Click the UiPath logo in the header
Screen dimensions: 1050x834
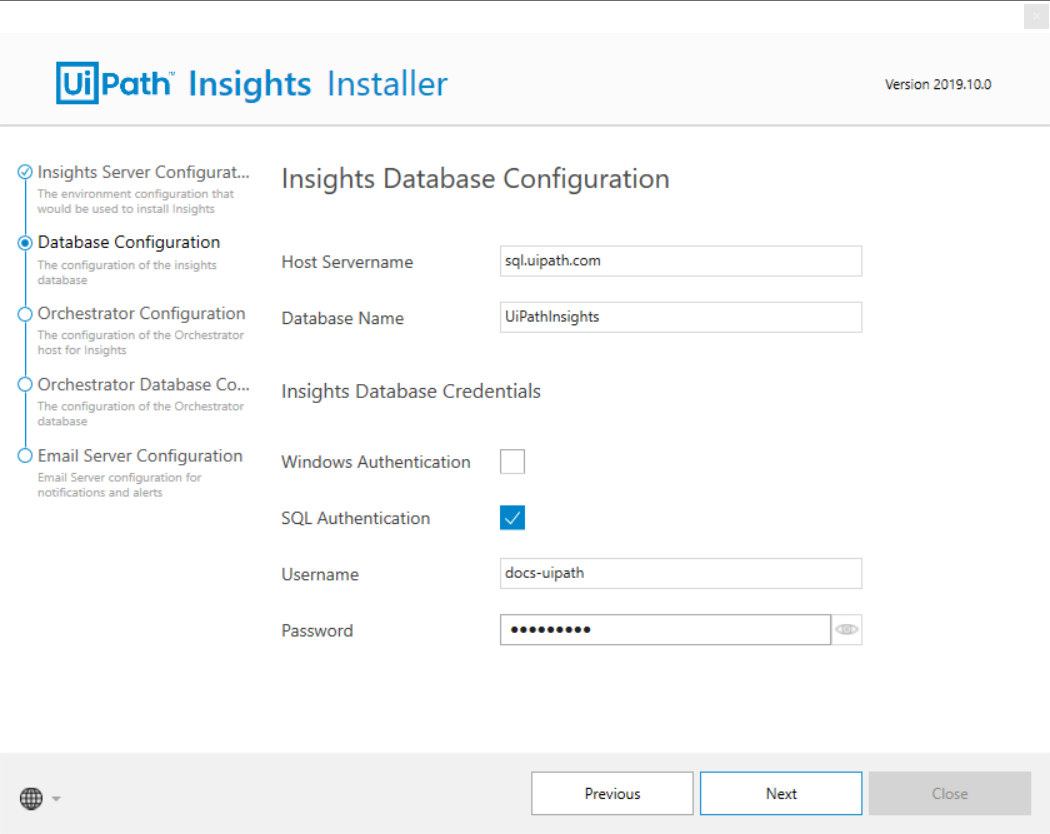click(x=115, y=83)
